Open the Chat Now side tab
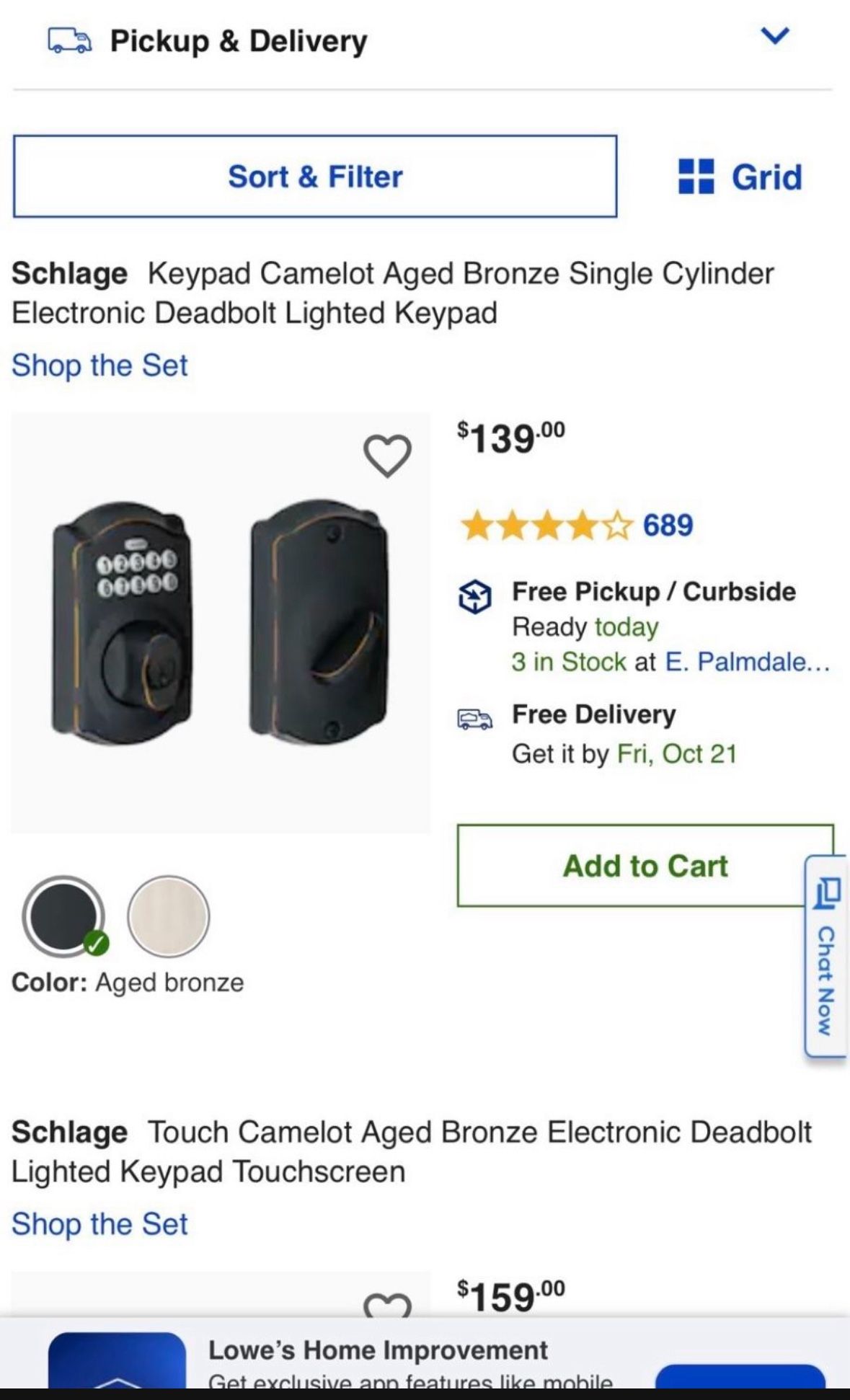The width and height of the screenshot is (850, 1400). click(x=826, y=956)
